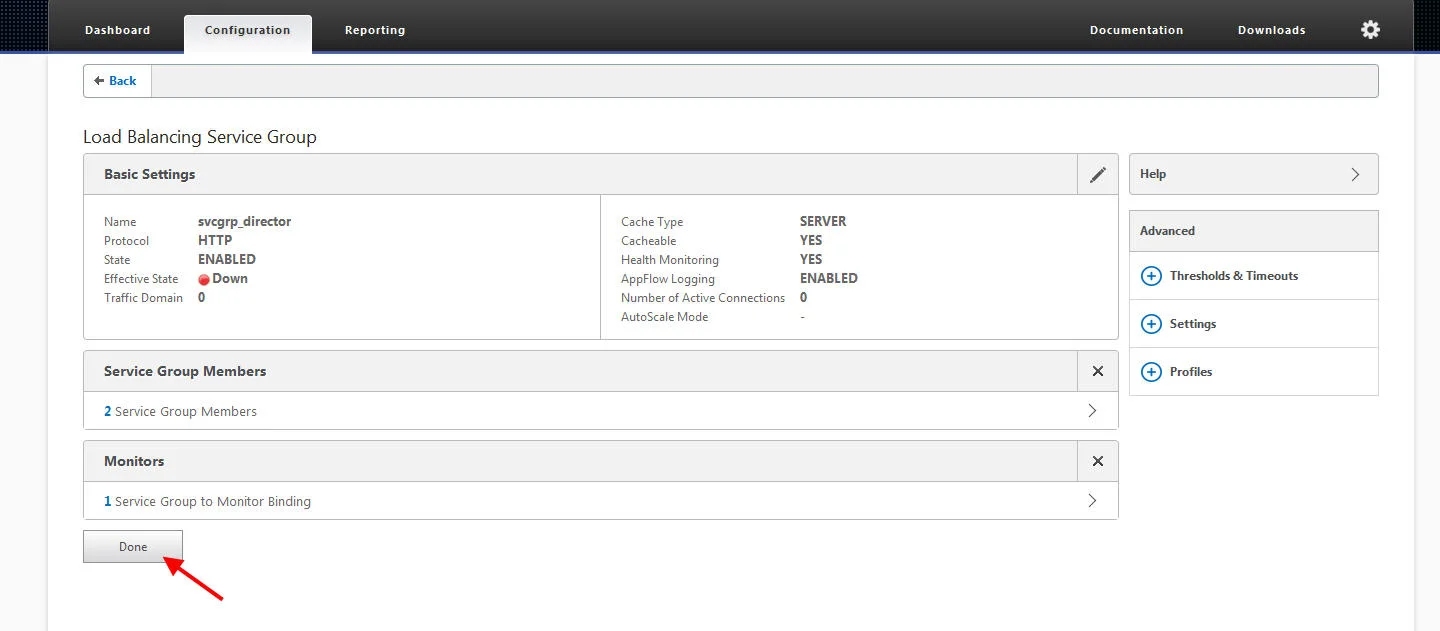1440x631 pixels.
Task: Add Thresholds & Timeouts plus icon
Action: 1151,276
